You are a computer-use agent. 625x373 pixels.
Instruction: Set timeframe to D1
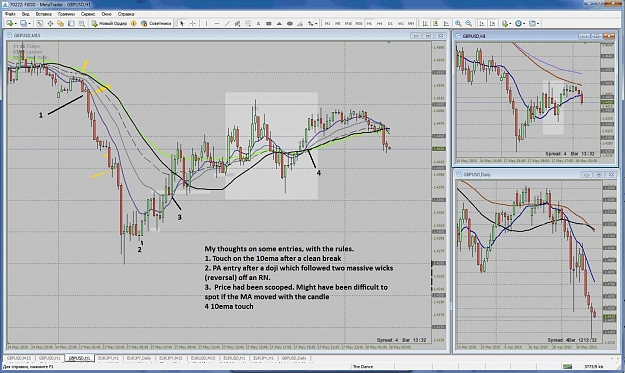point(390,24)
